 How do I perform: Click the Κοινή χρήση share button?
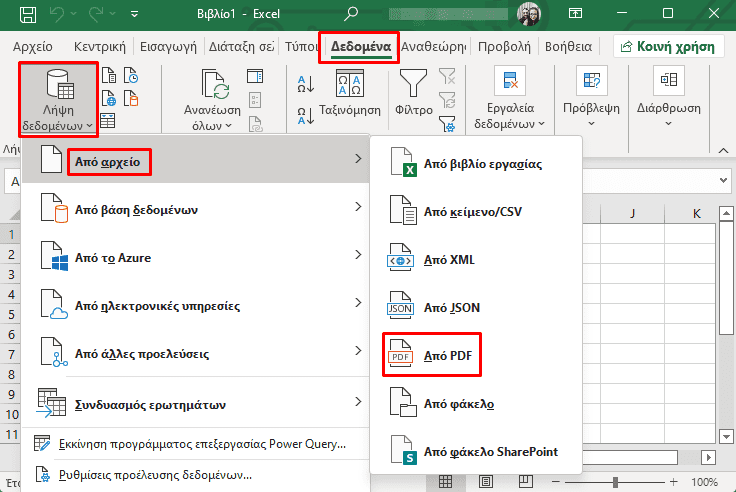pyautogui.click(x=668, y=46)
